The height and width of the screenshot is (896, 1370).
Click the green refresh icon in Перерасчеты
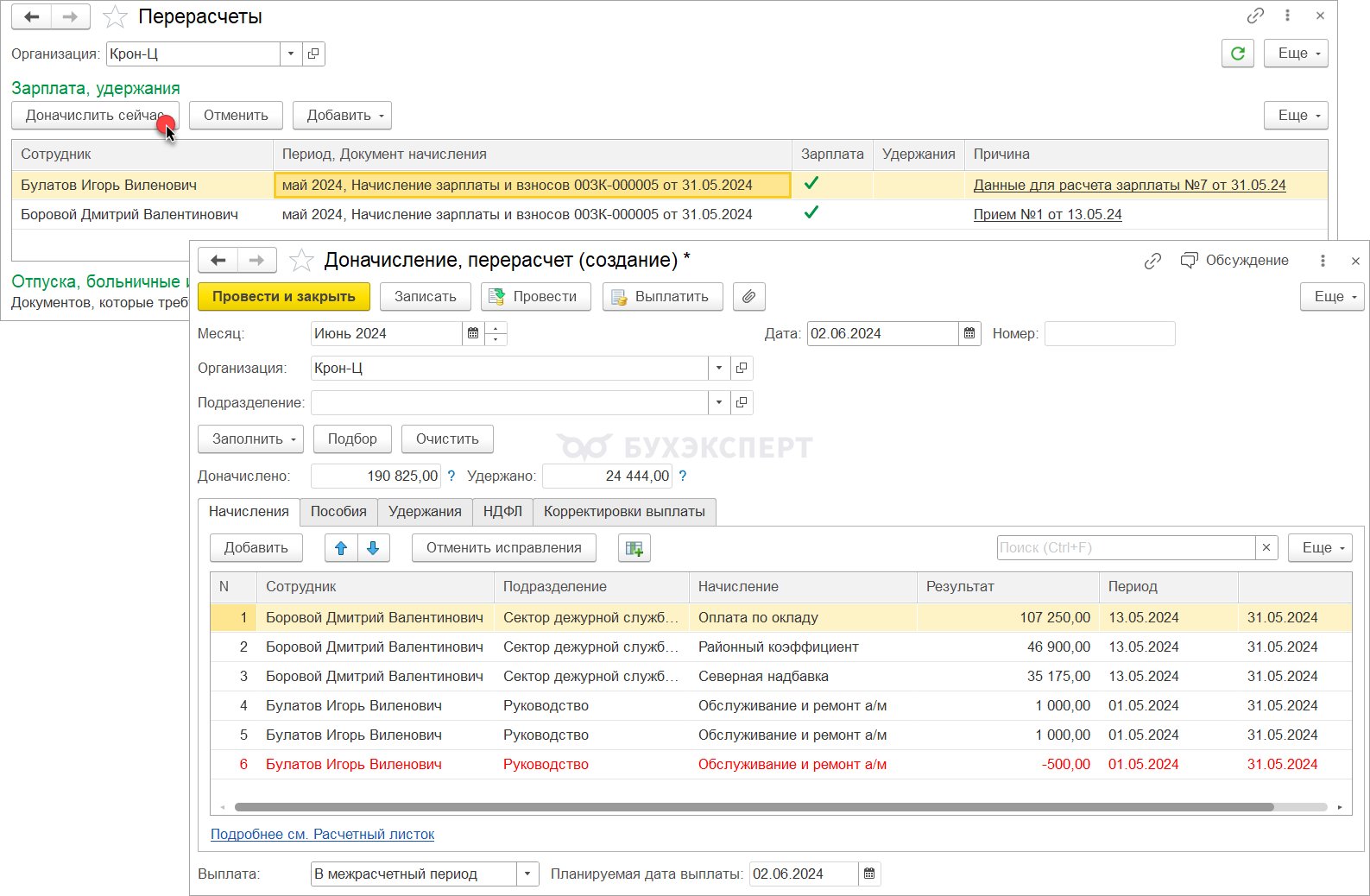(1237, 54)
